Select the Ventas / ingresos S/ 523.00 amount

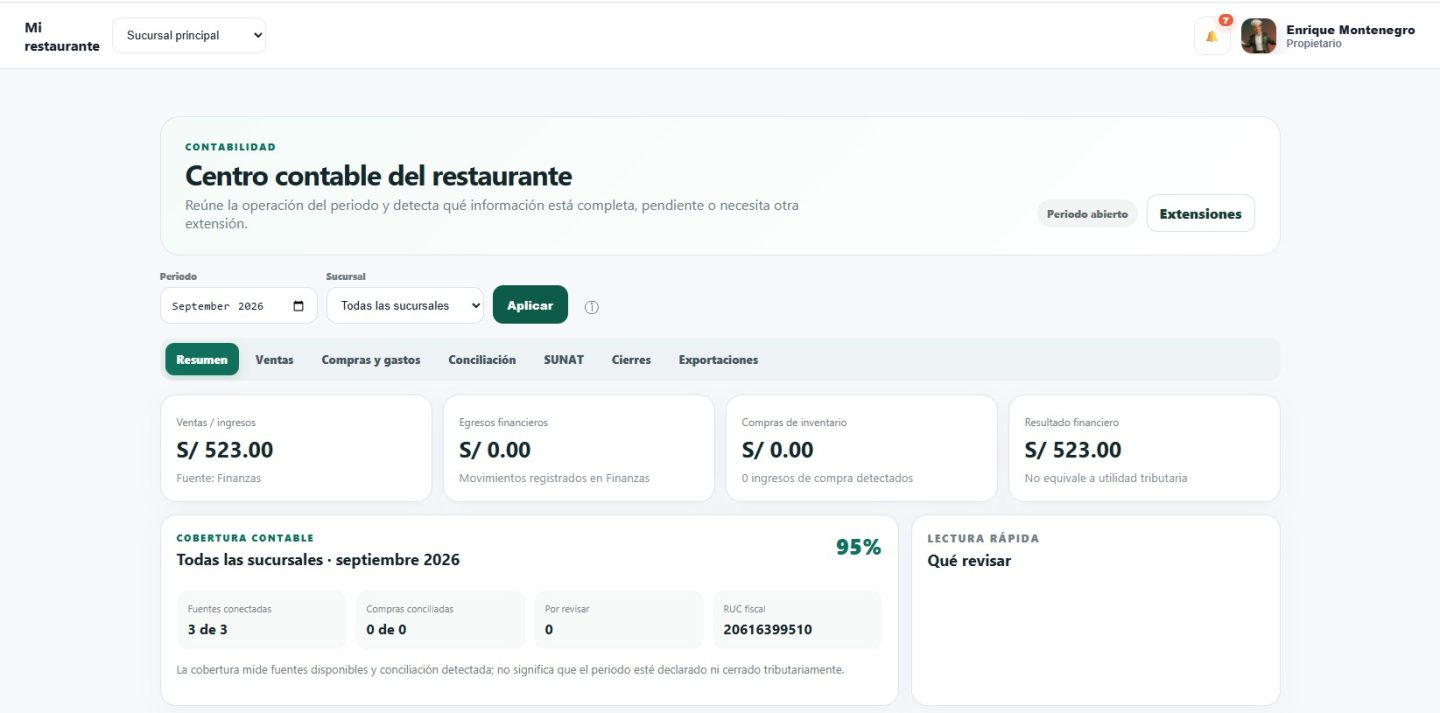pyautogui.click(x=225, y=450)
